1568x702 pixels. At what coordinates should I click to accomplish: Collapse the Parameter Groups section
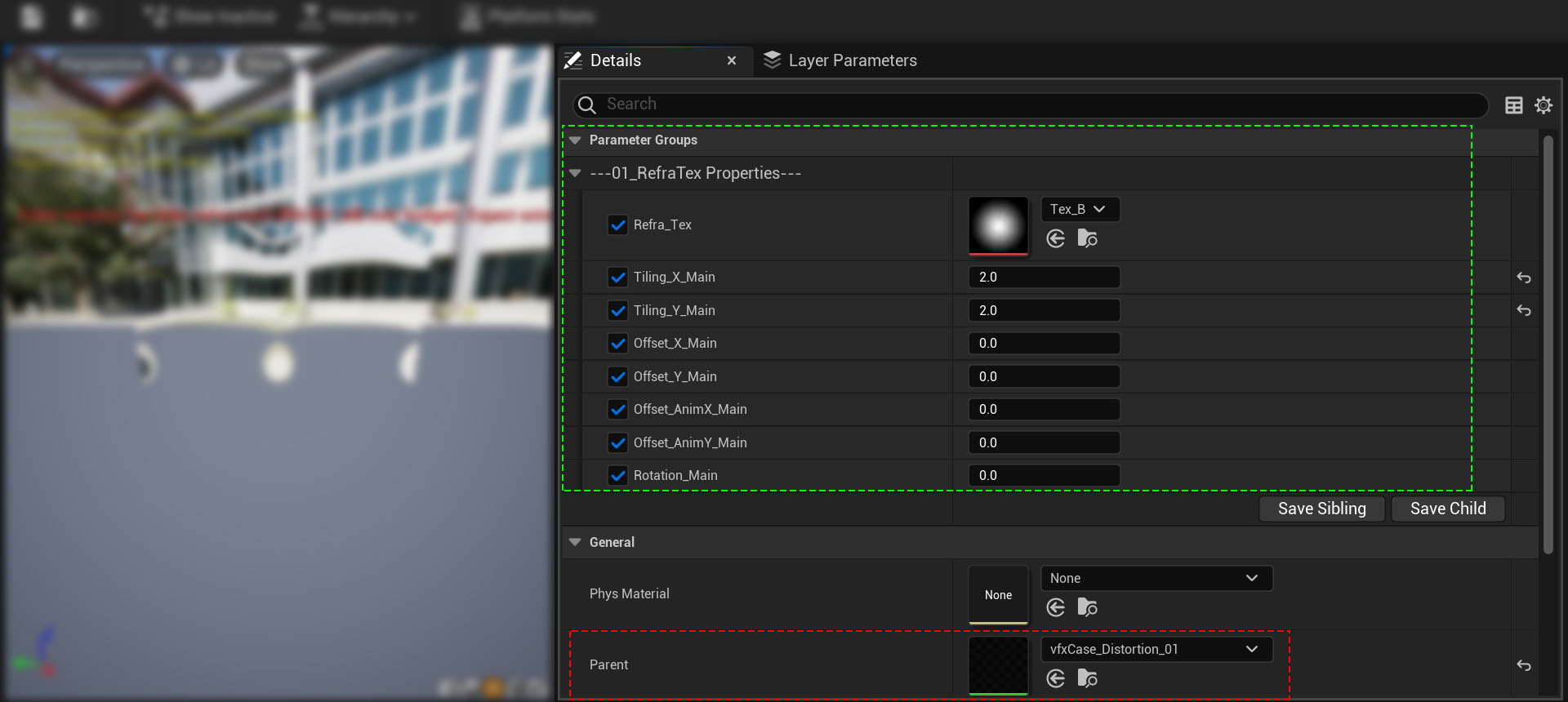coord(575,140)
